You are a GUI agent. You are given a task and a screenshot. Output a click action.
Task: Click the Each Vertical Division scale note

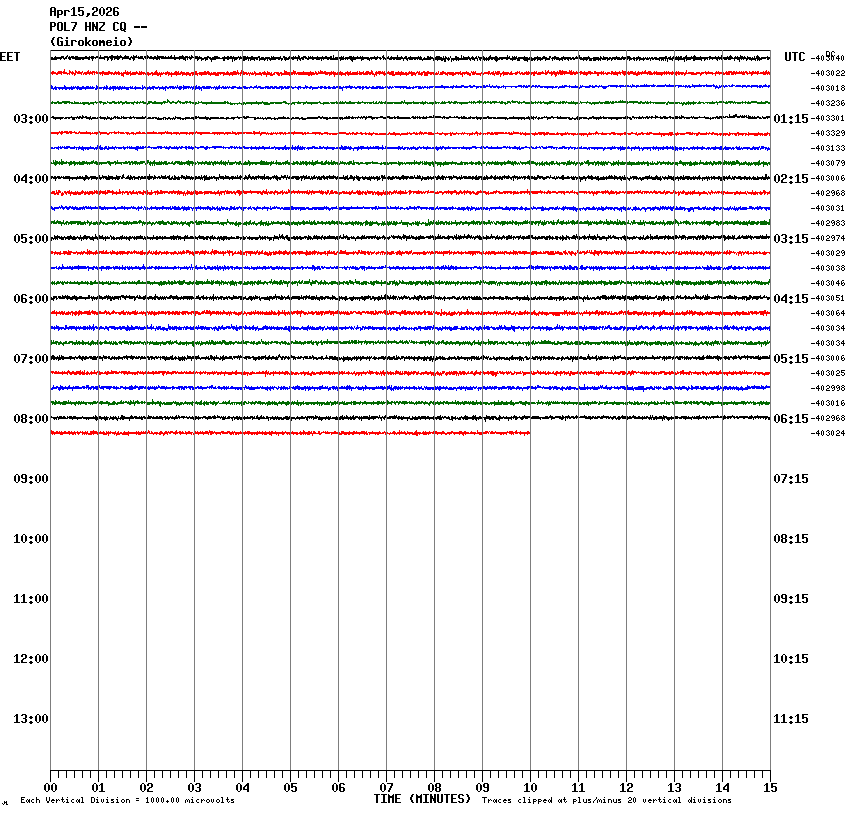(x=127, y=800)
